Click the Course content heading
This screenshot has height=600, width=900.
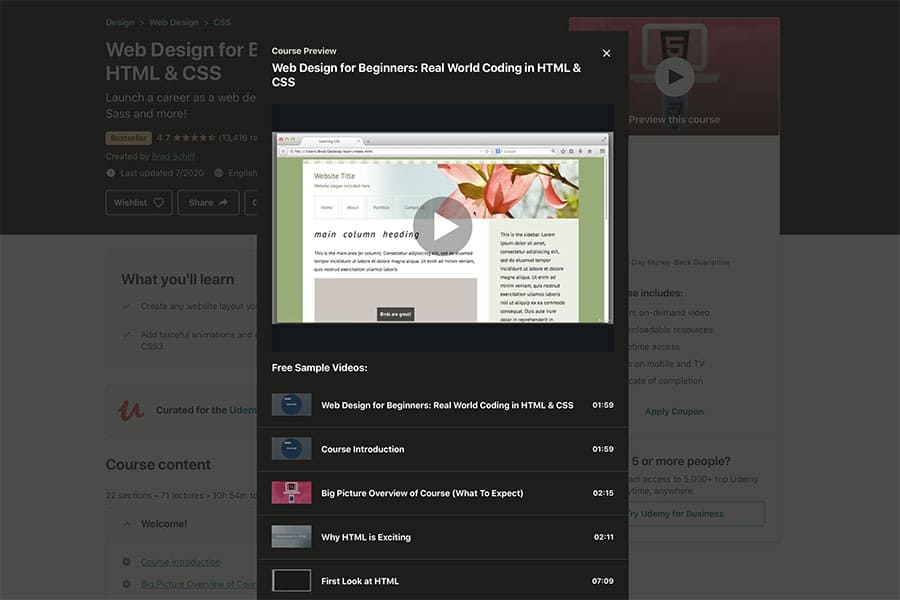click(158, 464)
